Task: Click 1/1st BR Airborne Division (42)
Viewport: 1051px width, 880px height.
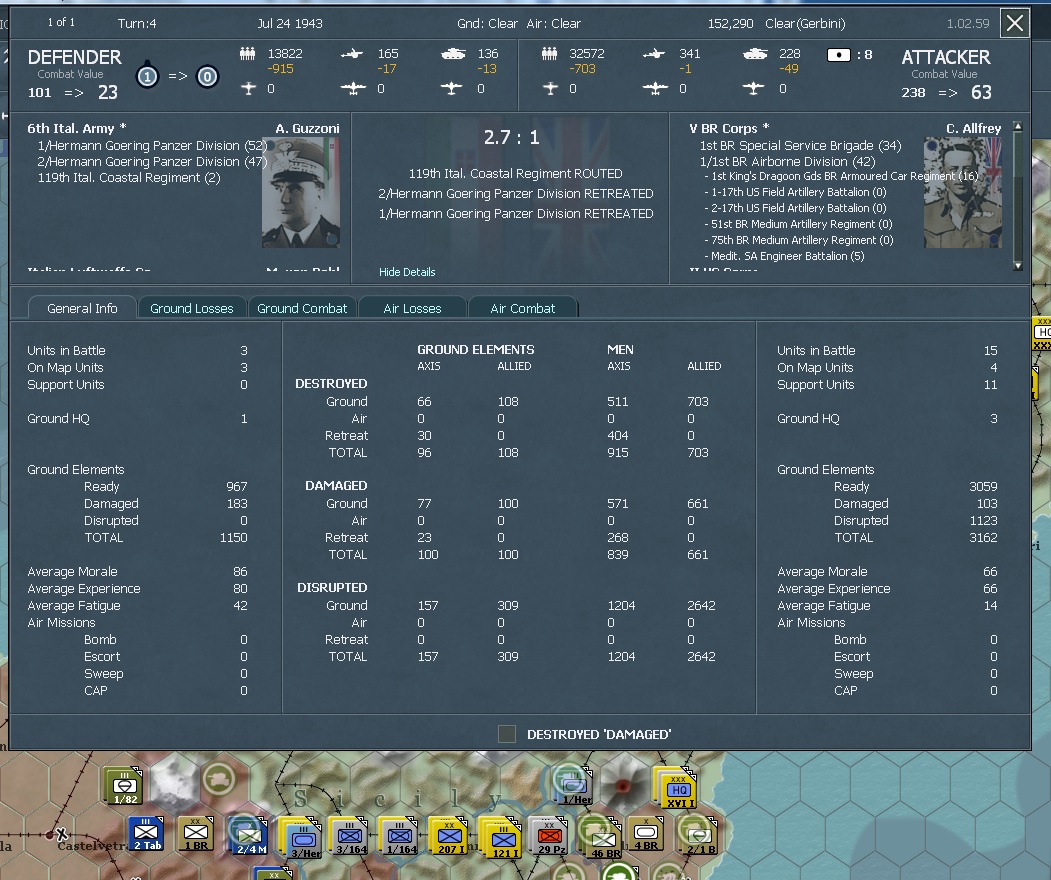Action: tap(788, 162)
